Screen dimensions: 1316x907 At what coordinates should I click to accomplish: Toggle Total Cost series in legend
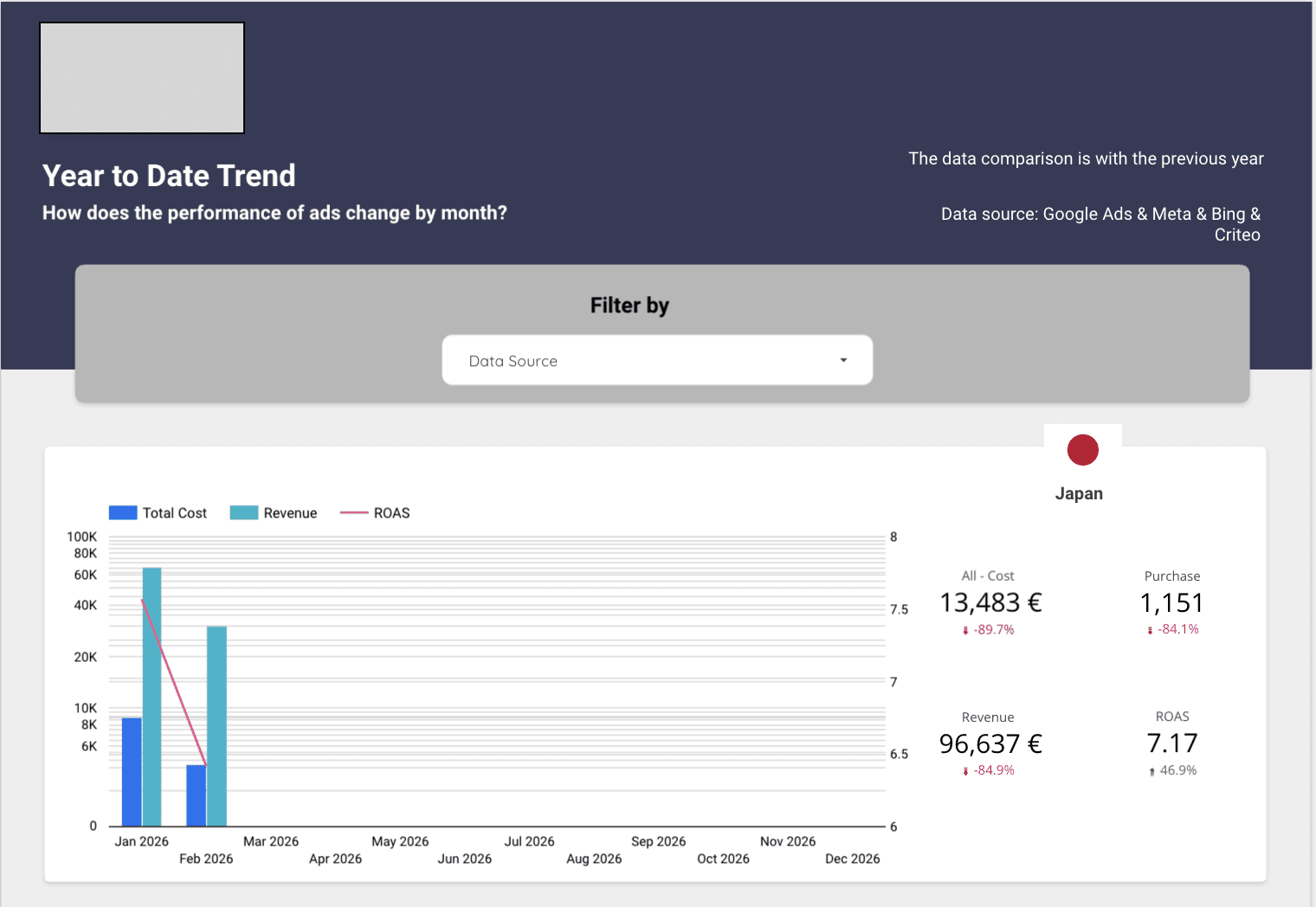click(x=158, y=513)
